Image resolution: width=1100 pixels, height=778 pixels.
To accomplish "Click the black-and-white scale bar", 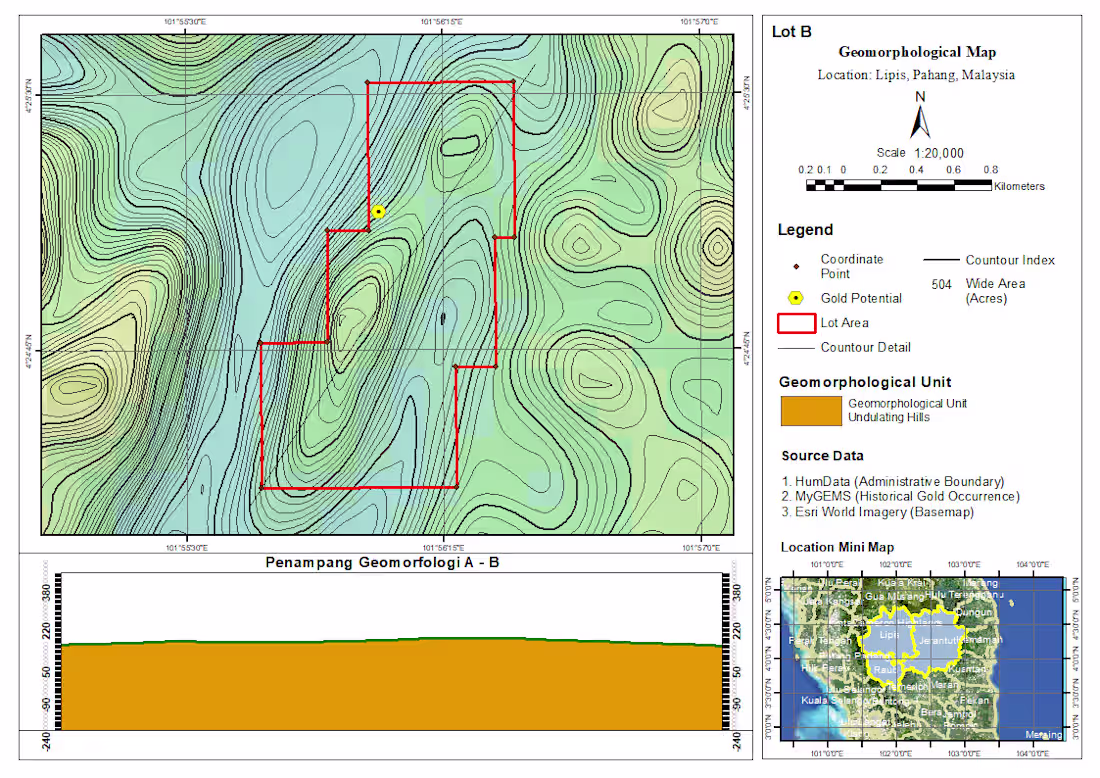I will 899,185.
